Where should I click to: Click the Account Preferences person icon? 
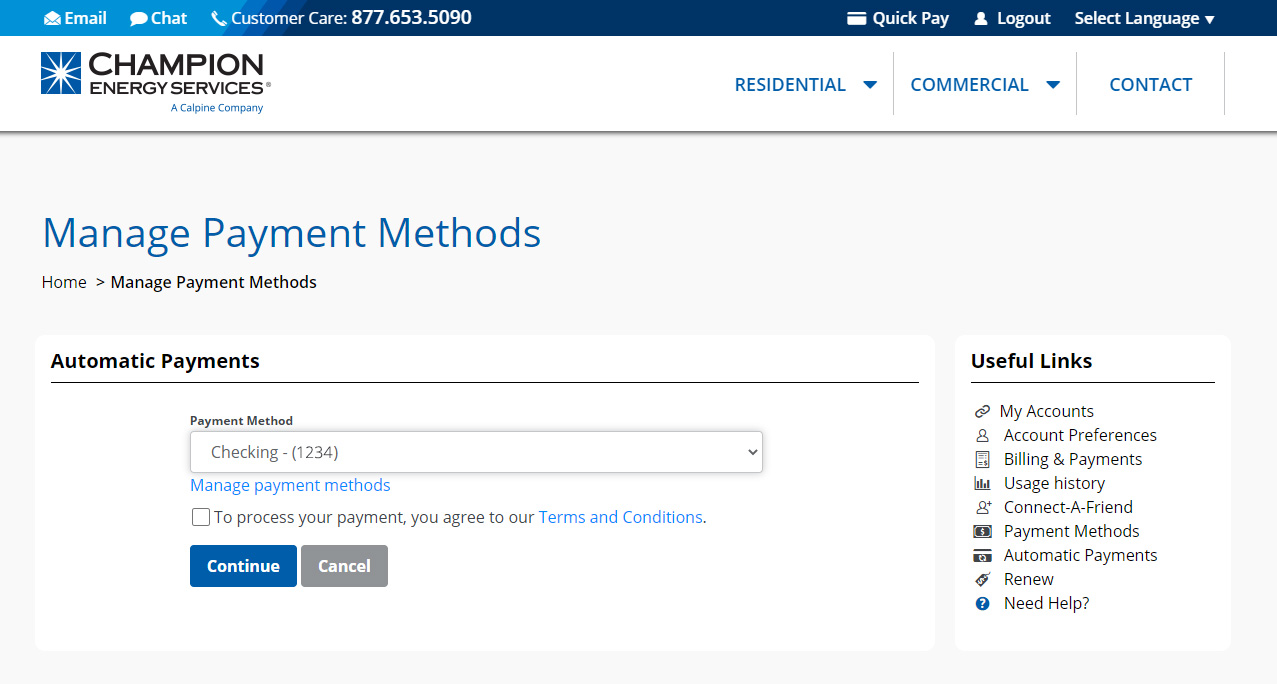(x=982, y=436)
